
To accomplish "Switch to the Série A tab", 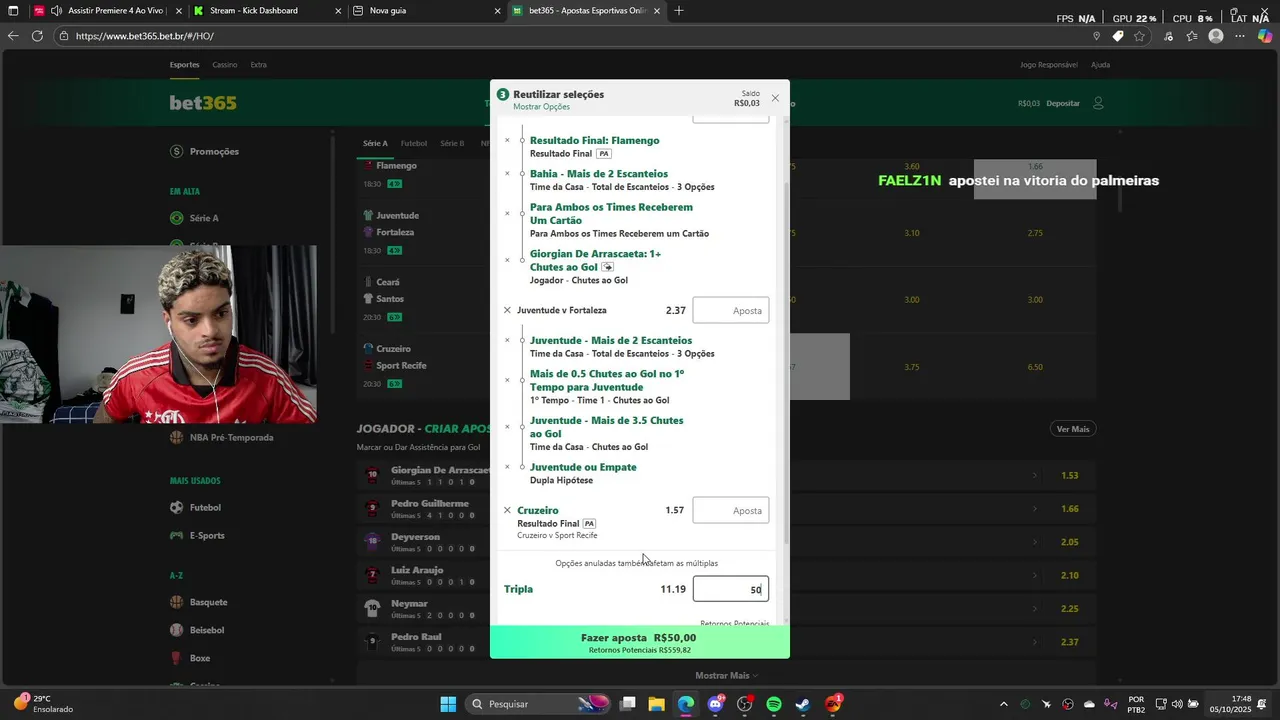I will pyautogui.click(x=375, y=143).
